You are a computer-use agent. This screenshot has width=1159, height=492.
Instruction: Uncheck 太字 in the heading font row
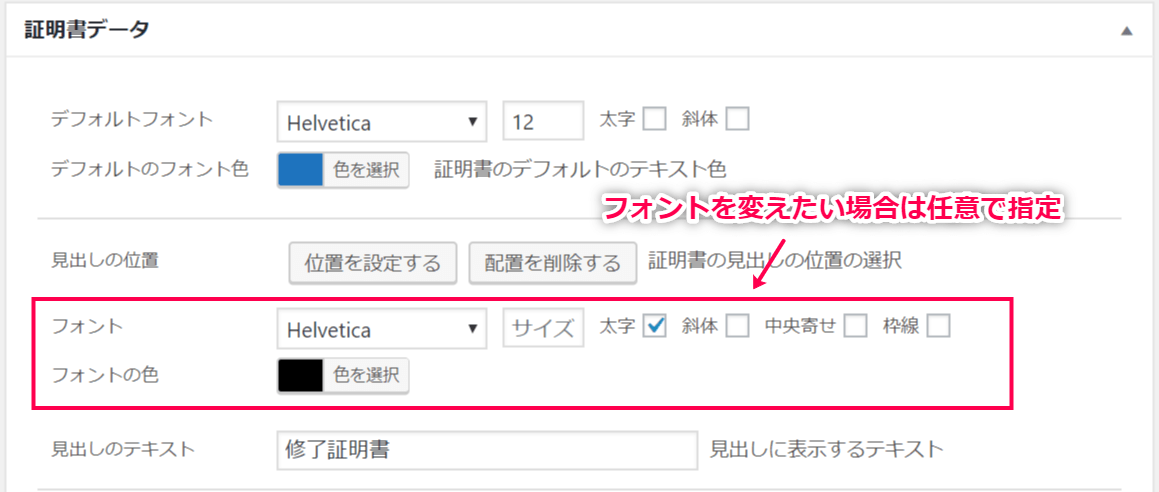pyautogui.click(x=654, y=326)
